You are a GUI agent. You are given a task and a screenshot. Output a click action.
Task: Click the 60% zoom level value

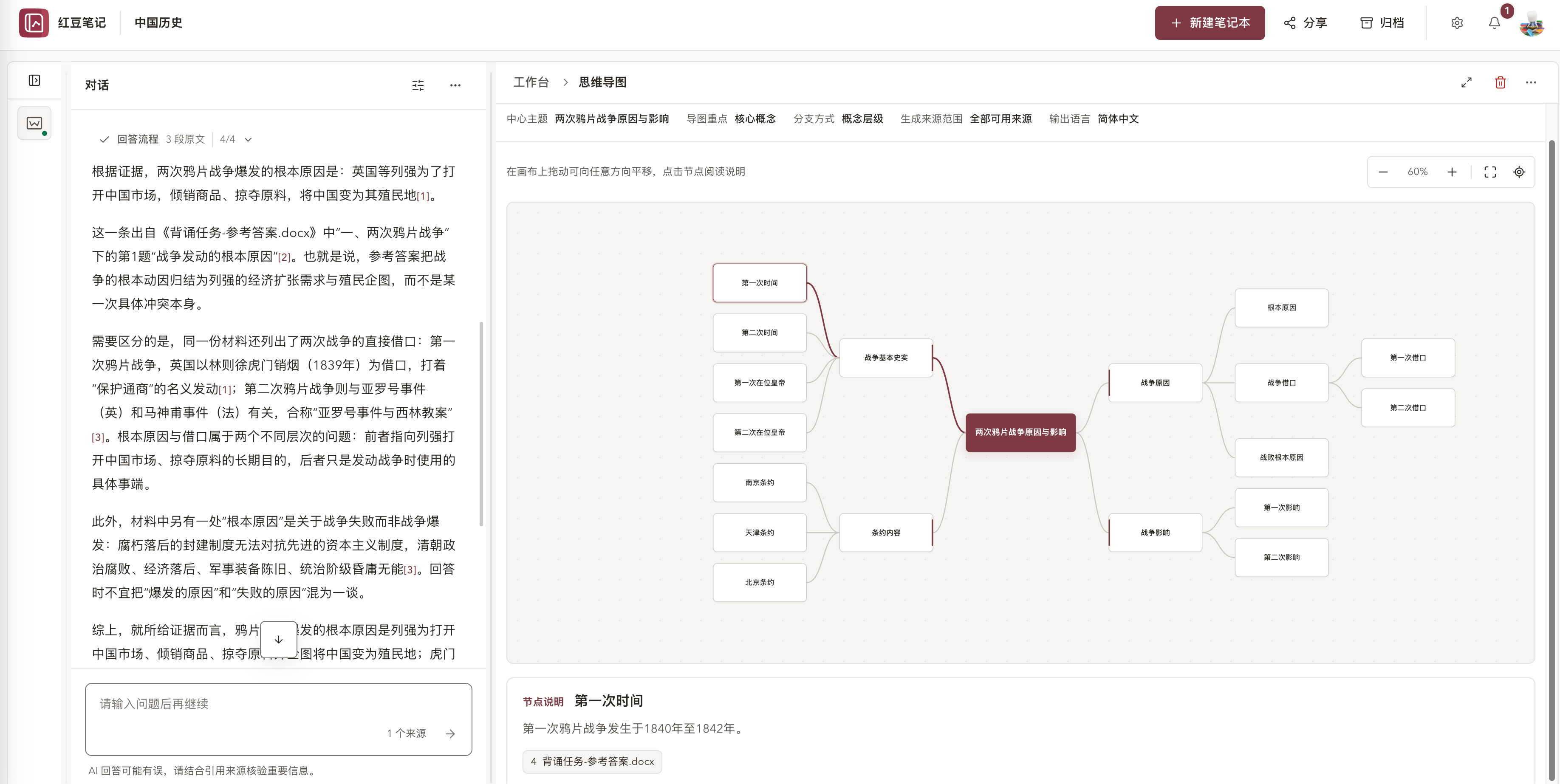coord(1417,172)
